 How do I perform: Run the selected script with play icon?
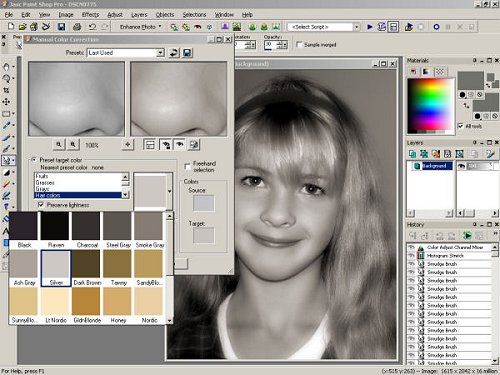(370, 27)
